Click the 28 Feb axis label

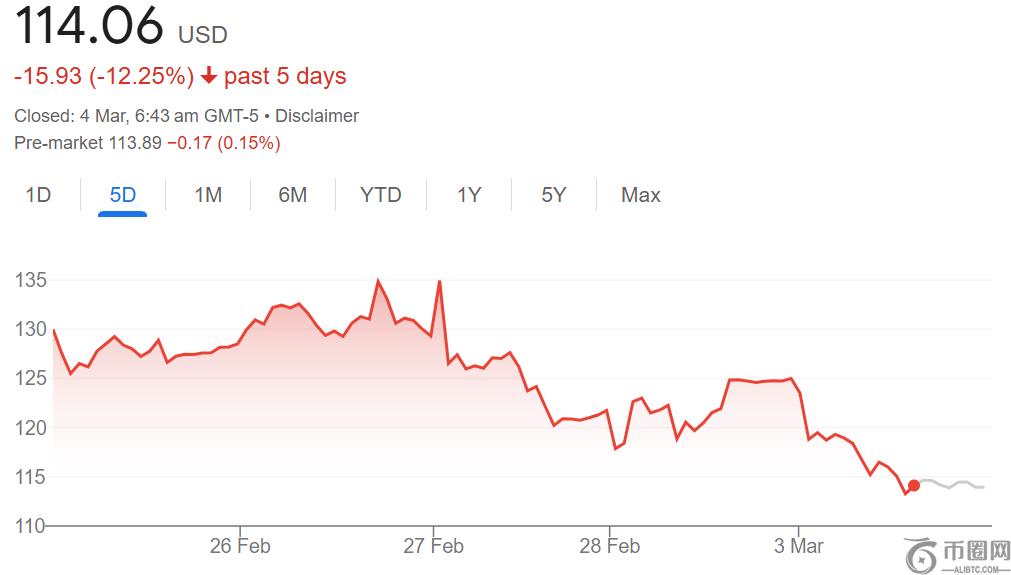click(x=610, y=546)
